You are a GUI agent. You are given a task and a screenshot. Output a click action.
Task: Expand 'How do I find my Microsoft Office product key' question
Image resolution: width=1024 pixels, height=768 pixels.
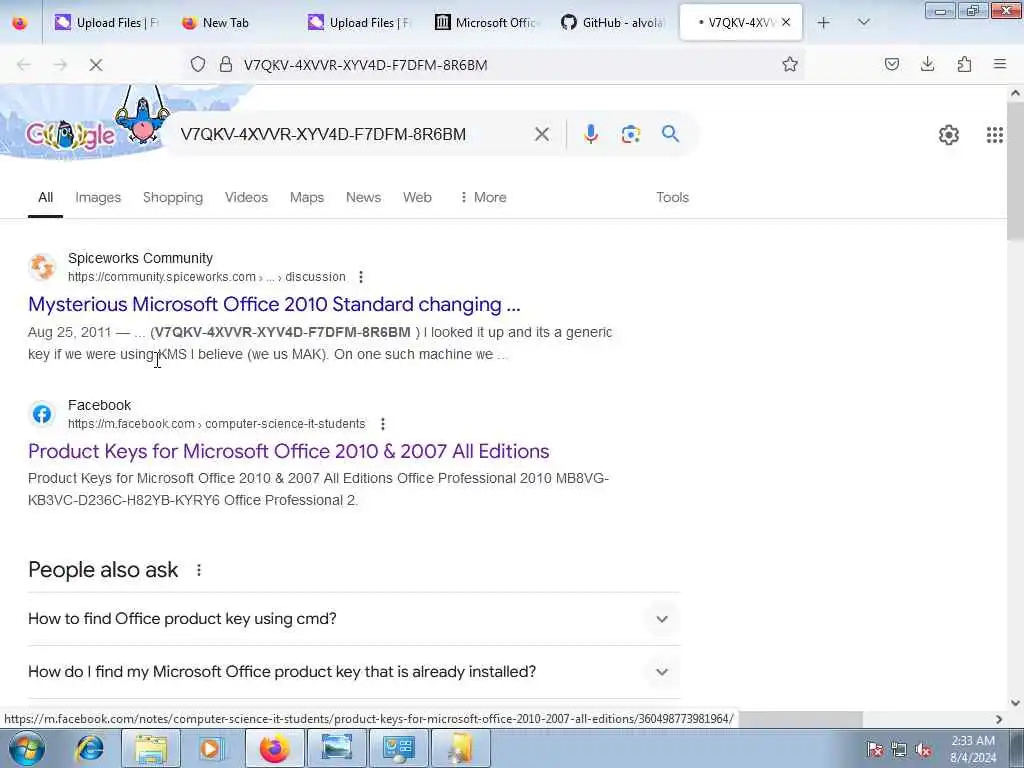[x=353, y=672]
